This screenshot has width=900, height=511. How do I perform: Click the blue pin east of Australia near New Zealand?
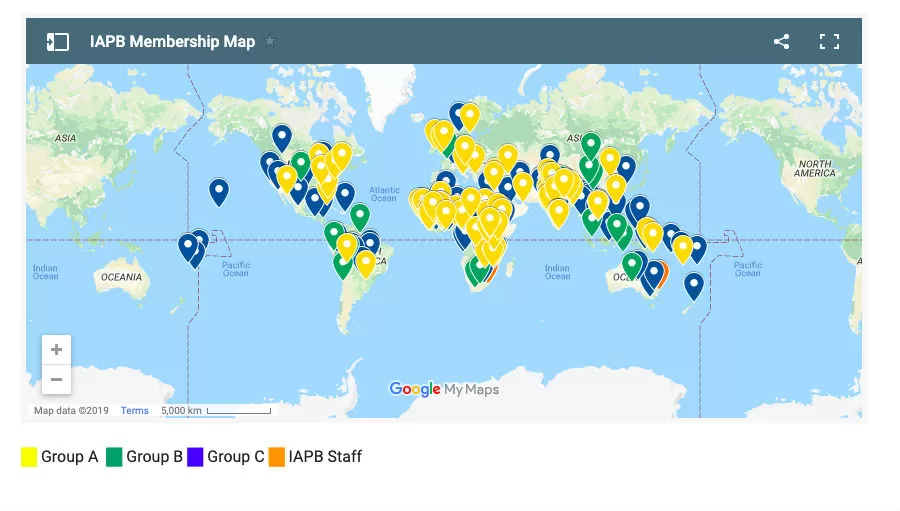694,287
